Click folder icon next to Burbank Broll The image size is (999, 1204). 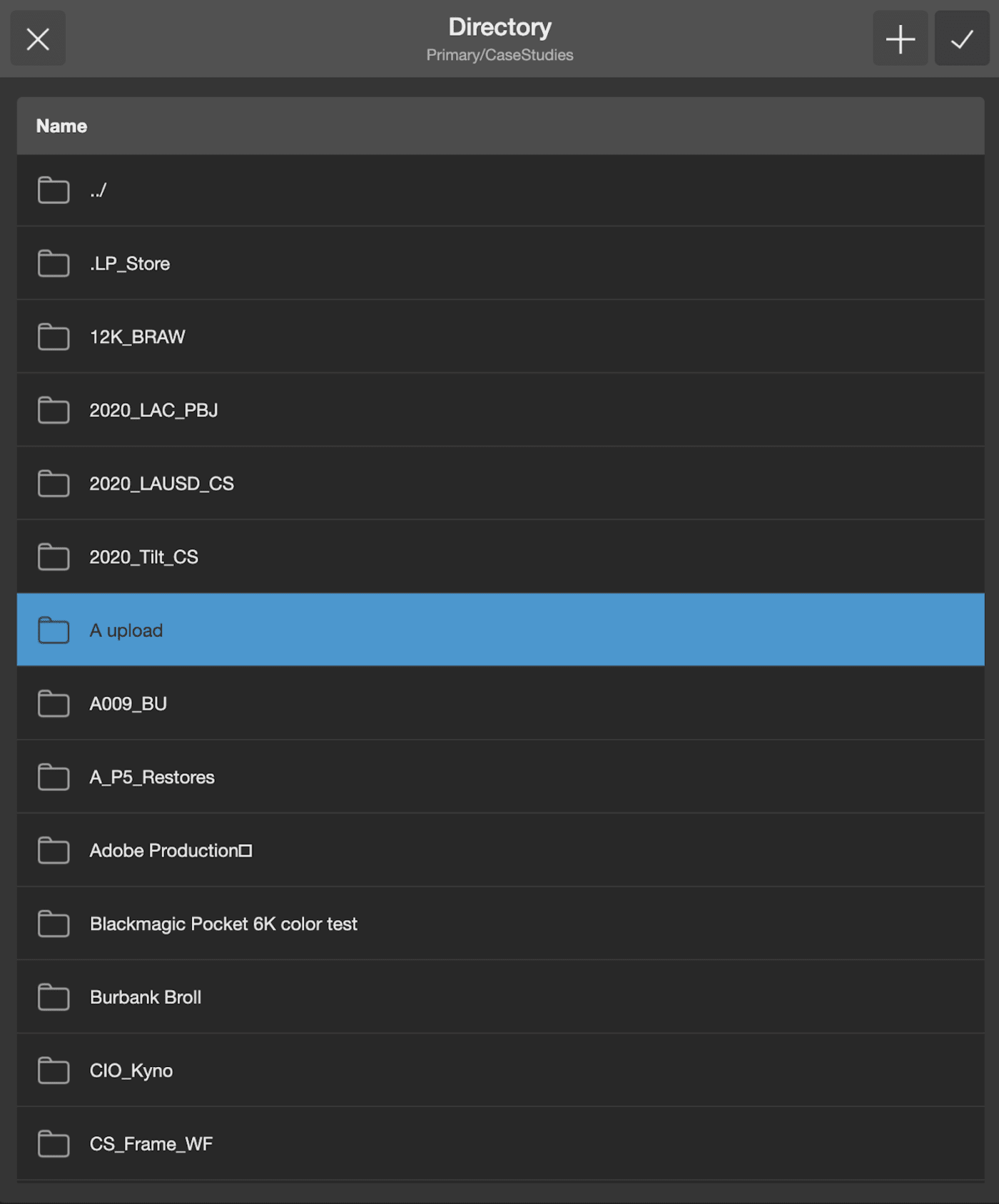pos(54,997)
